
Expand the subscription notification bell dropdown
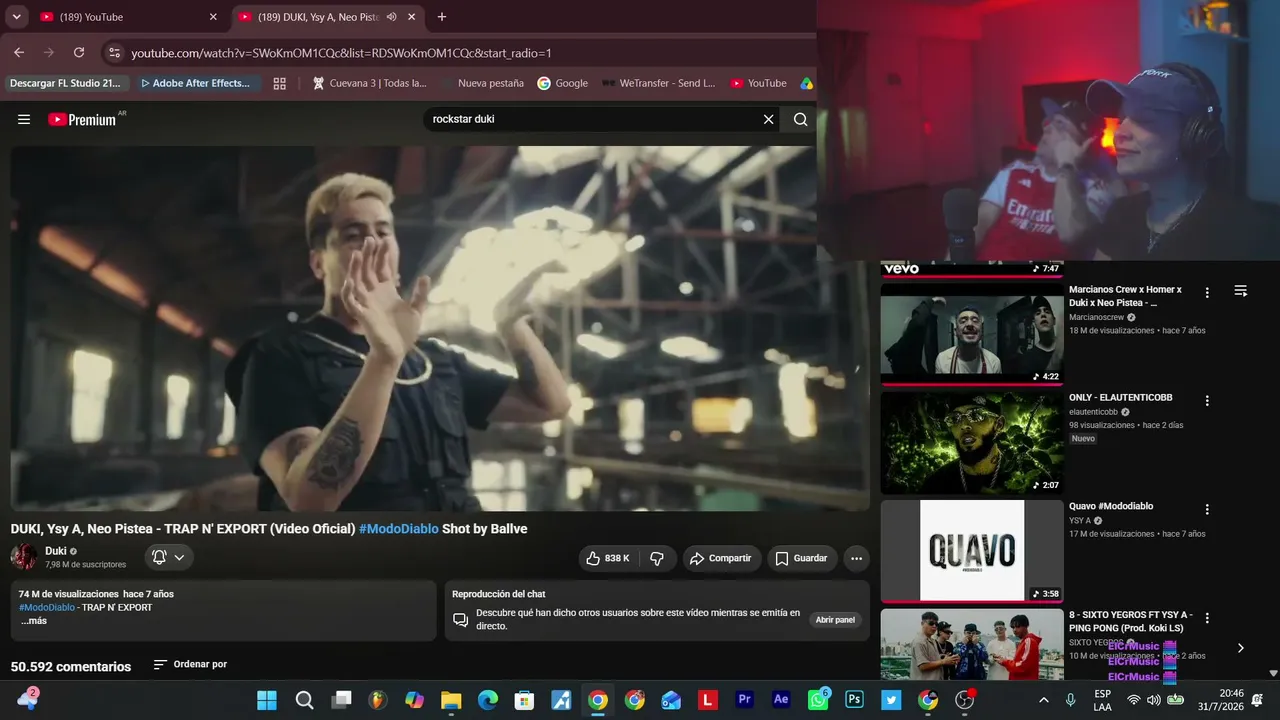tap(169, 557)
